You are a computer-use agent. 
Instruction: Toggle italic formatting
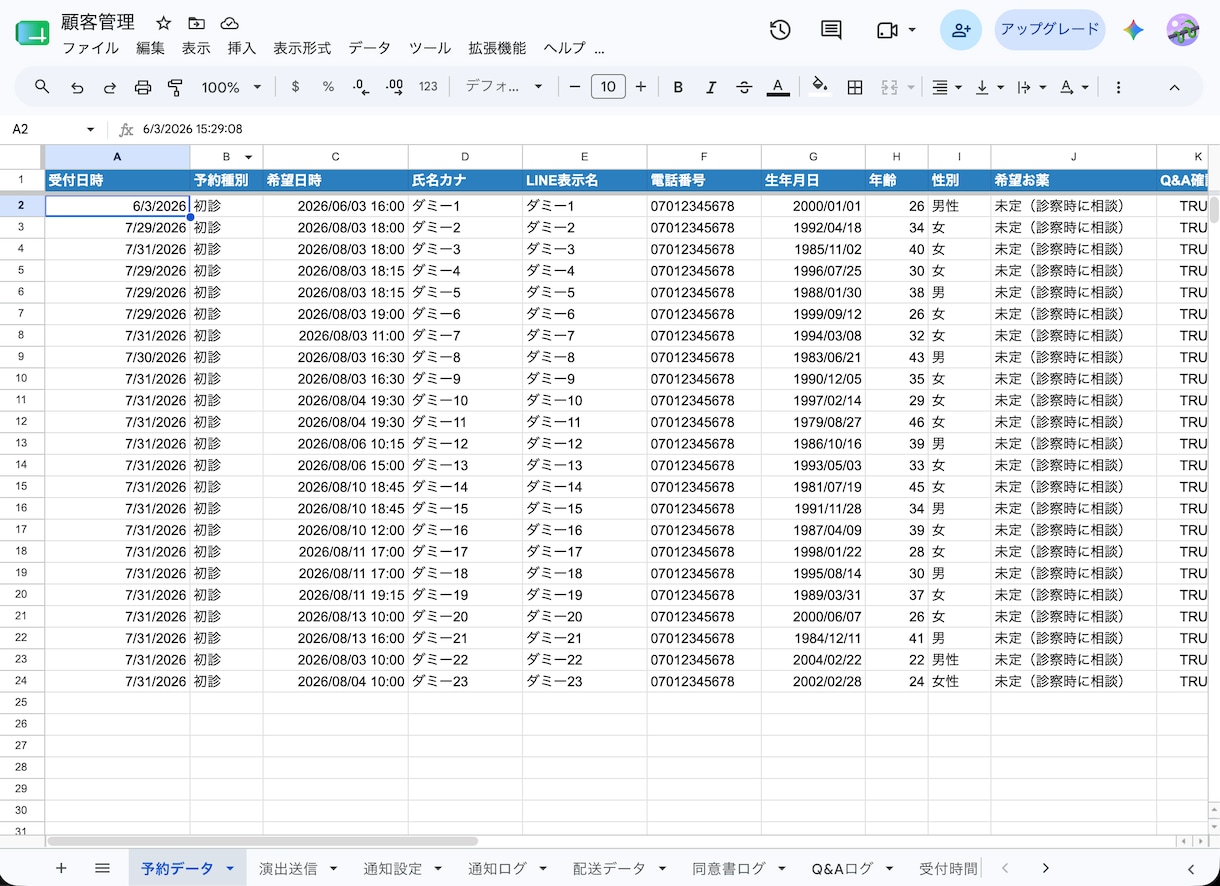pos(711,87)
